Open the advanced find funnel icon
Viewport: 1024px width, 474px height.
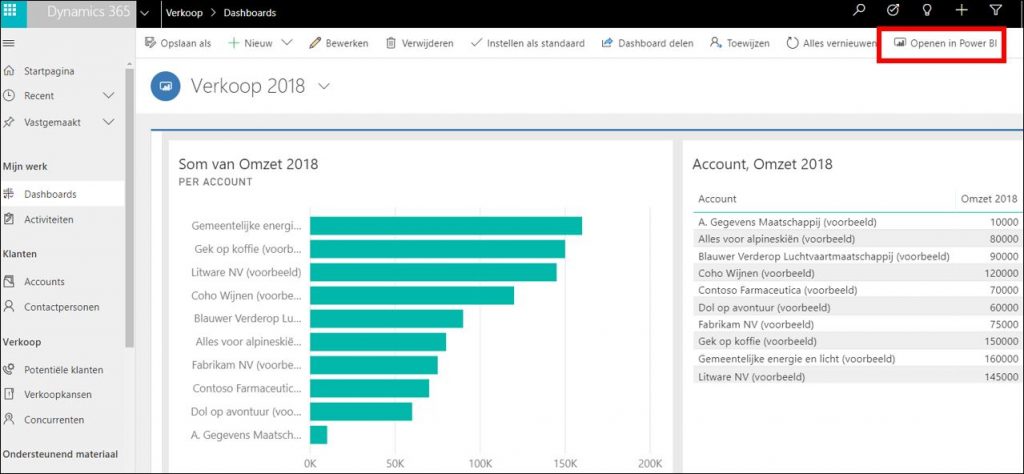[x=995, y=12]
